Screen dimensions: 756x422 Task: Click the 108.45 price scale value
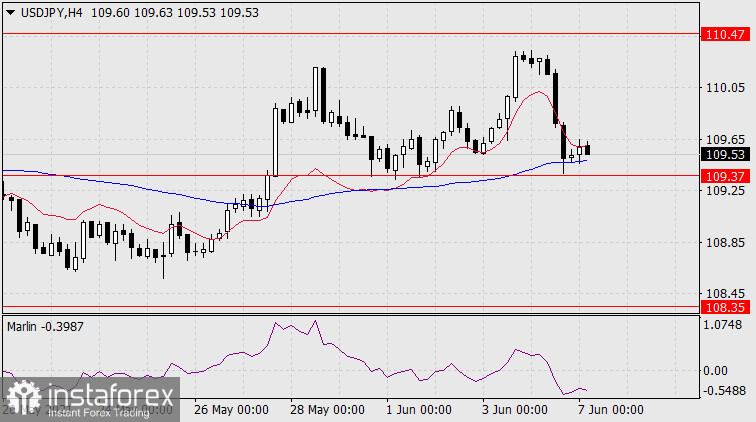point(724,293)
